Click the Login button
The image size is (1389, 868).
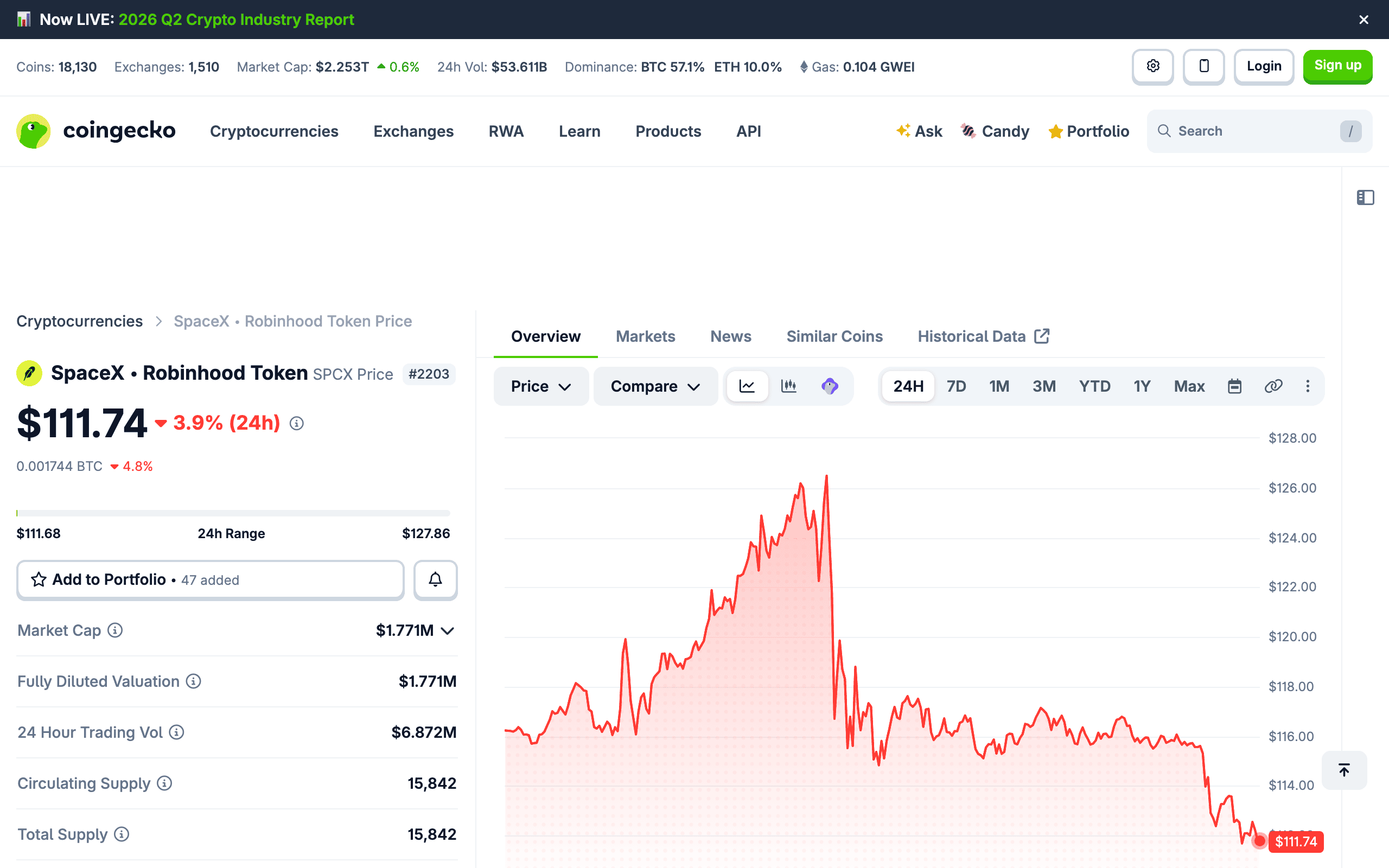[x=1264, y=67]
